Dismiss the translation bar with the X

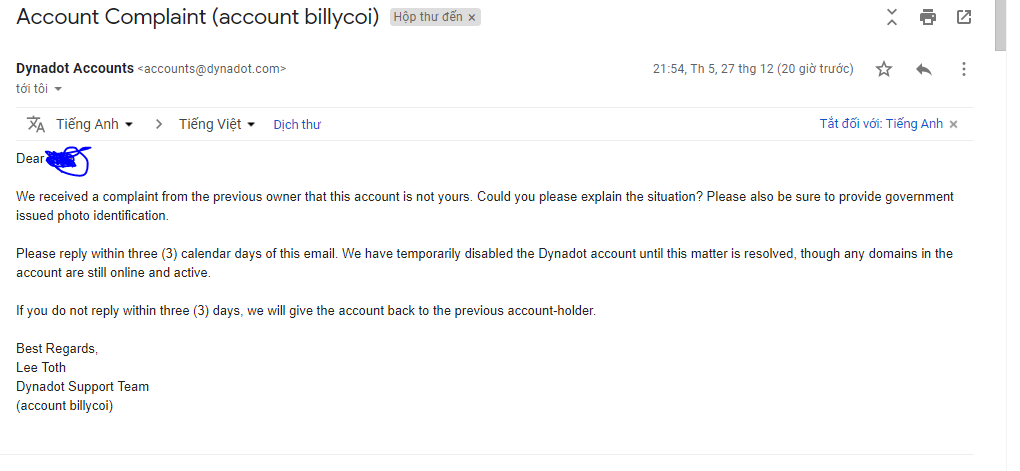[x=953, y=125]
